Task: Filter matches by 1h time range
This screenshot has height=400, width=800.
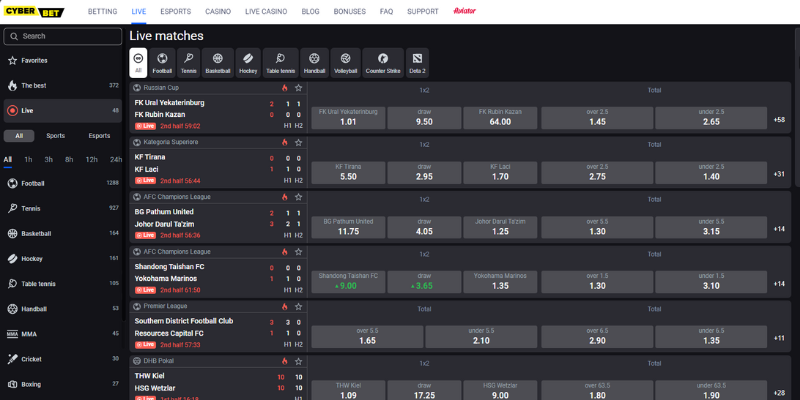Action: [x=28, y=160]
